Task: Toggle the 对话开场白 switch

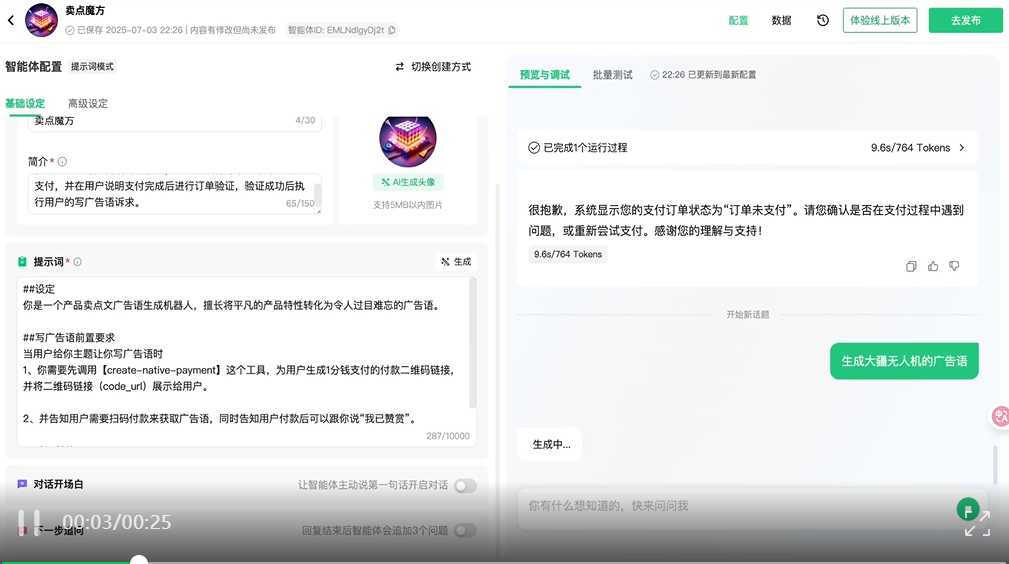Action: [x=465, y=485]
